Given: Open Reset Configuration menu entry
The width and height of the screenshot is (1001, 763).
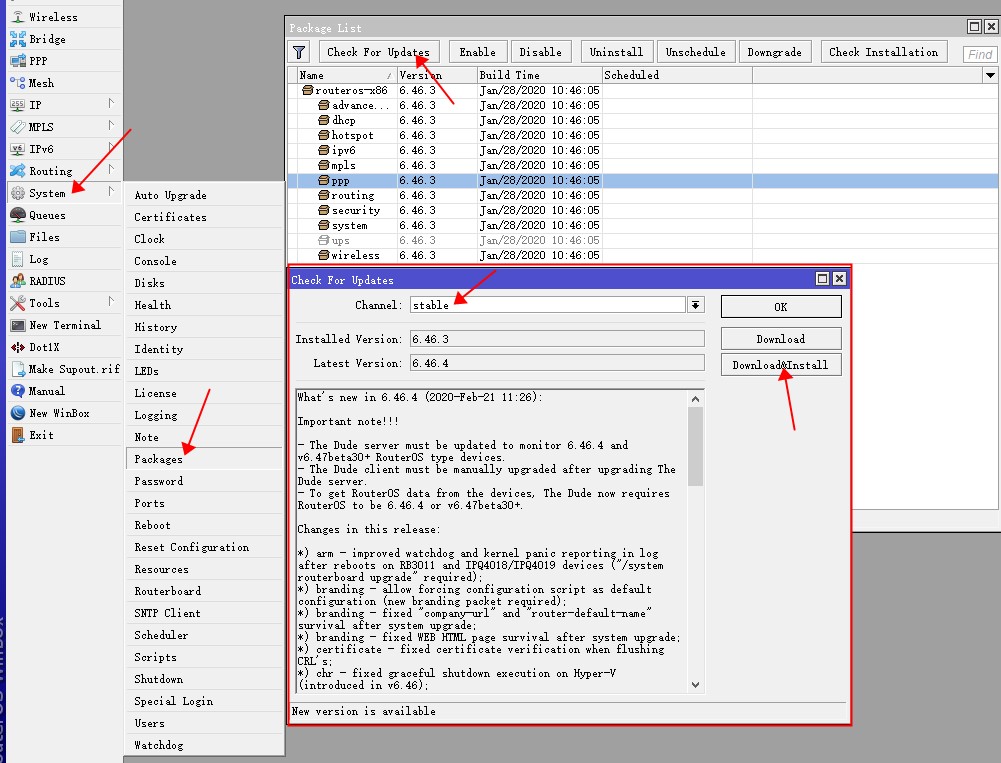Looking at the screenshot, I should (204, 547).
